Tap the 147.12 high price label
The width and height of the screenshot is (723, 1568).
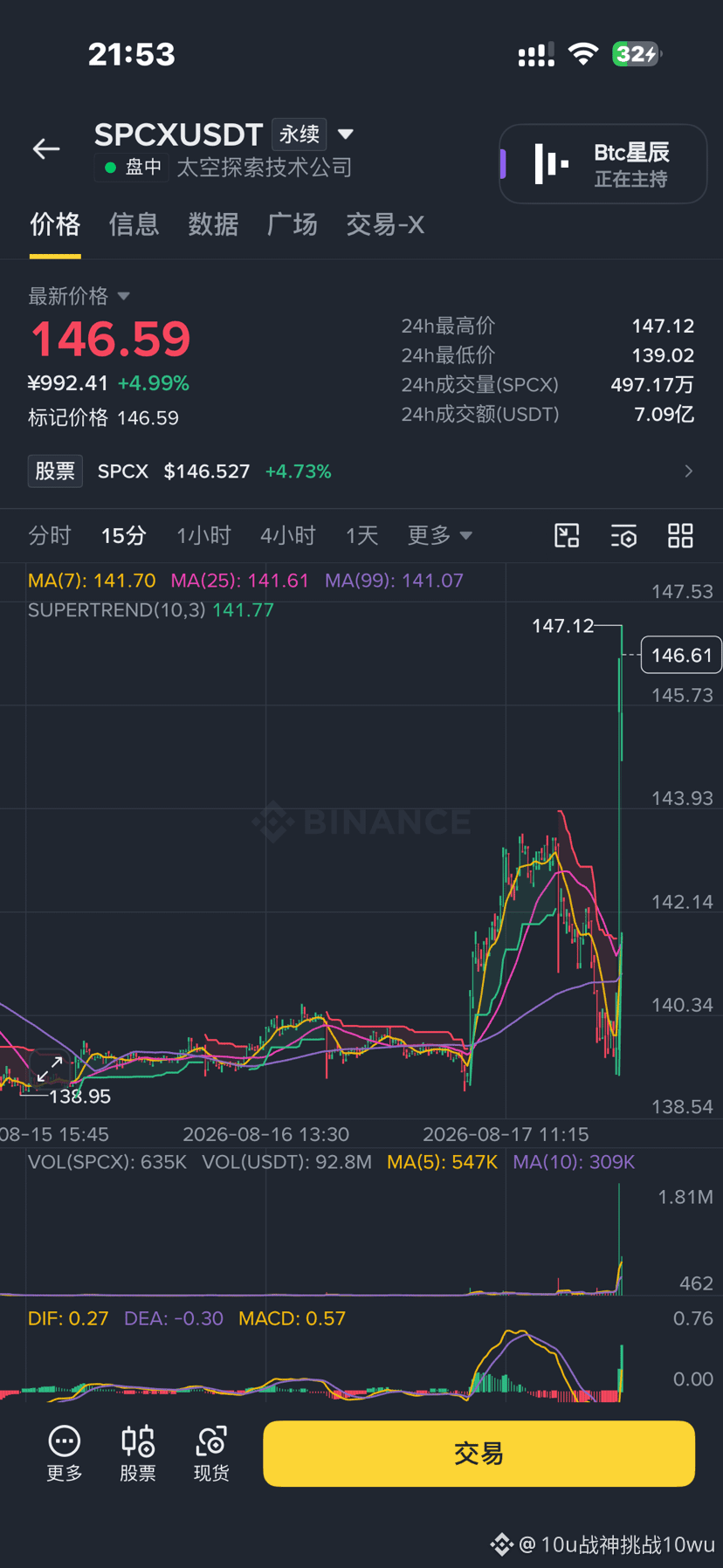[x=562, y=626]
